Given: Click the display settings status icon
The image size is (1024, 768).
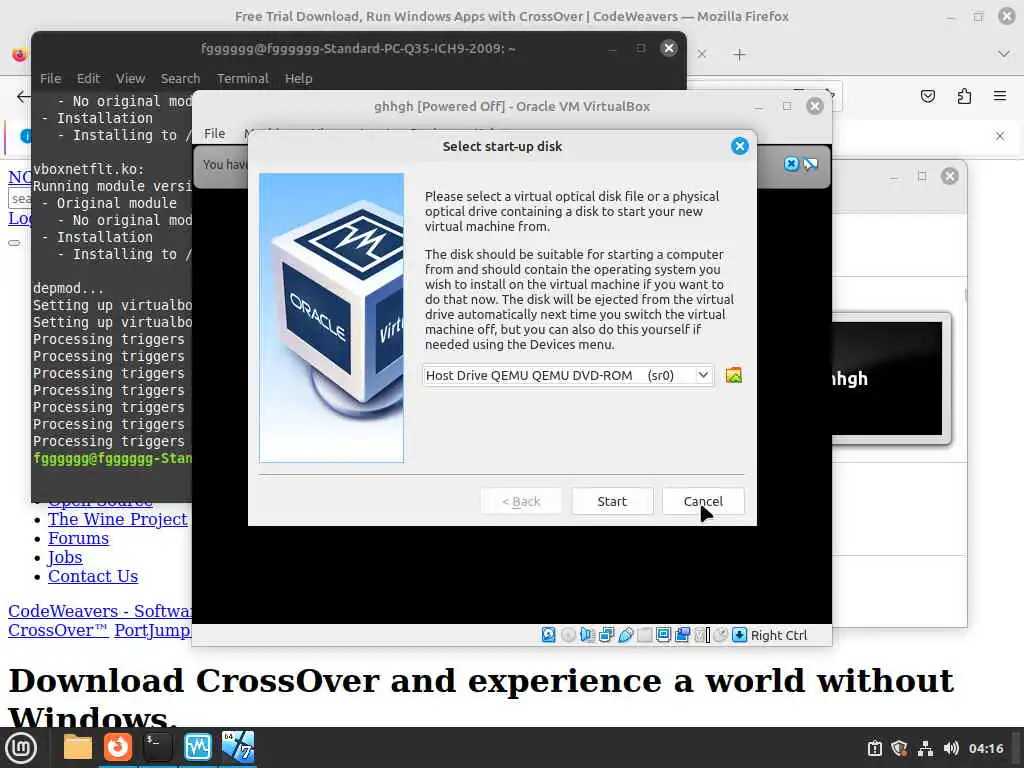Looking at the screenshot, I should click(x=664, y=635).
